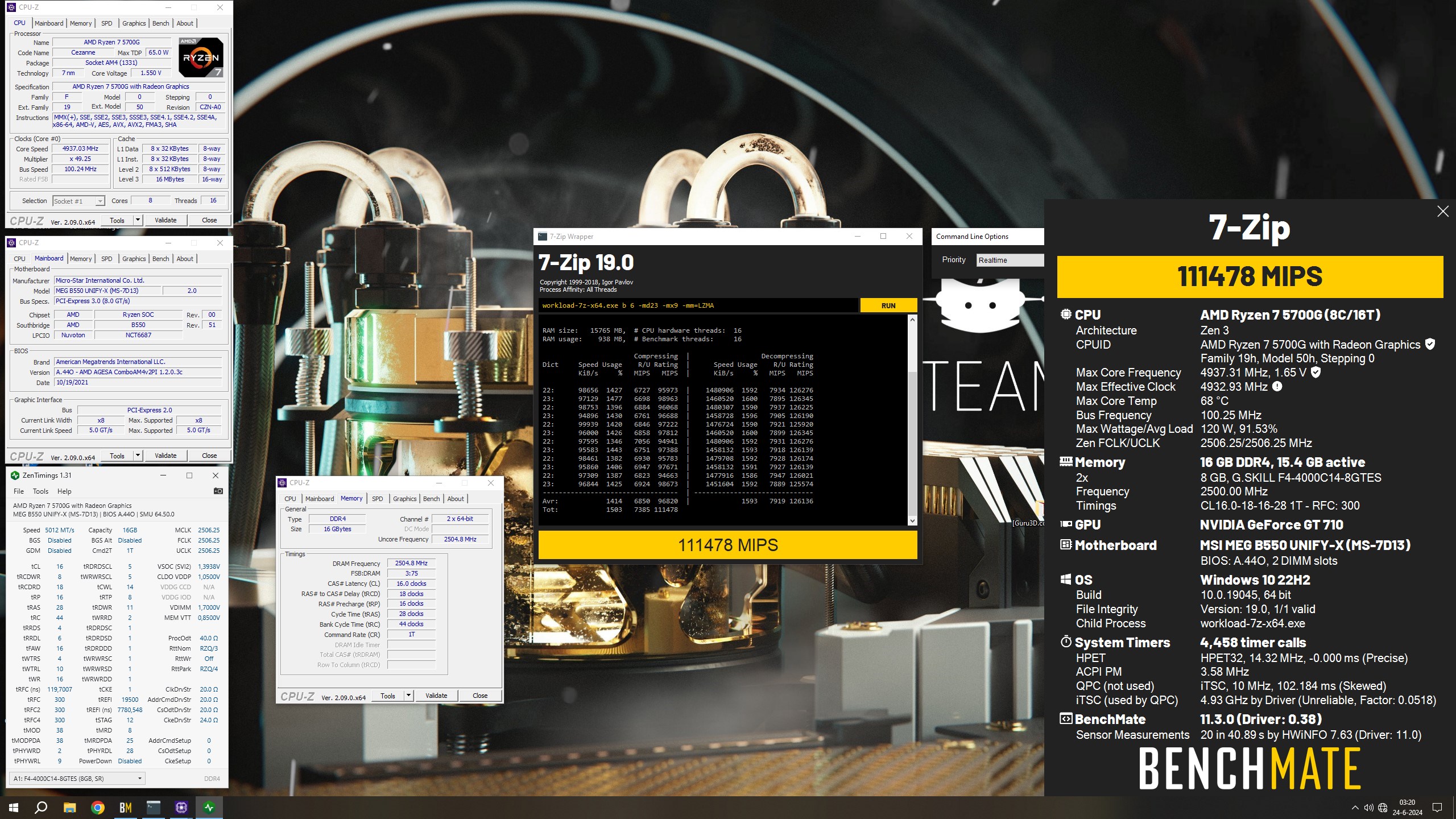Click the verified shield next to CPUID
Screen dimensions: 1456x819
coord(1430,344)
